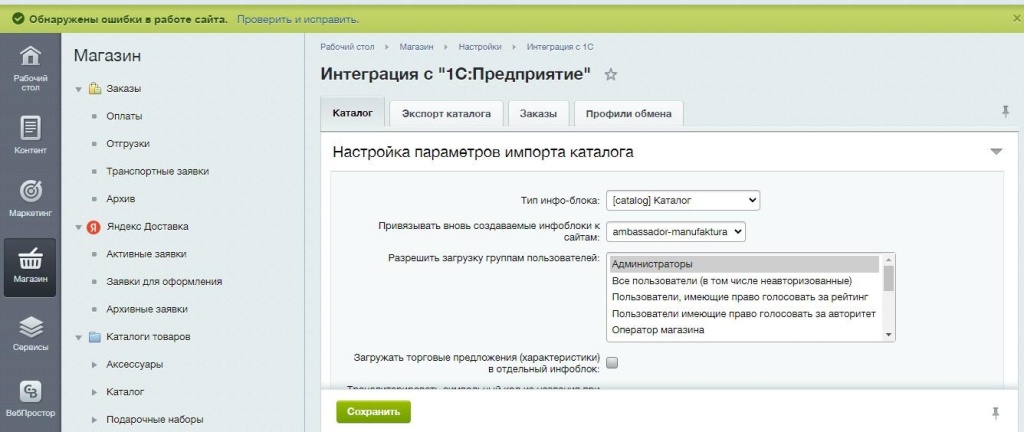The width and height of the screenshot is (1024, 432).
Task: Select rating voting users group option
Action: coord(744,297)
